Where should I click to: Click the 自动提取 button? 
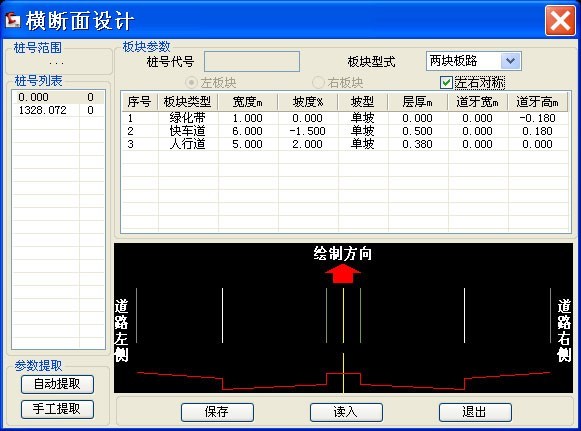point(57,384)
